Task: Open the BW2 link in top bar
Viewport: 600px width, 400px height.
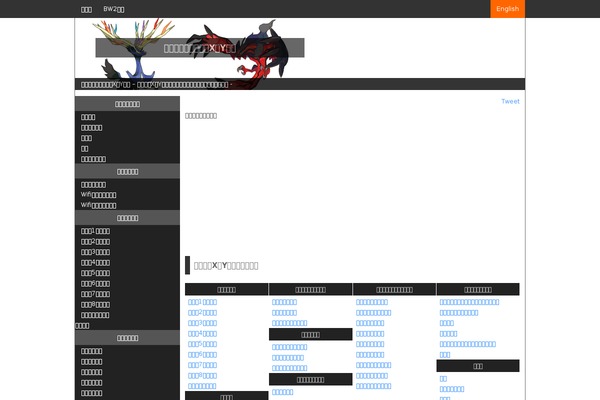Action: coord(114,9)
